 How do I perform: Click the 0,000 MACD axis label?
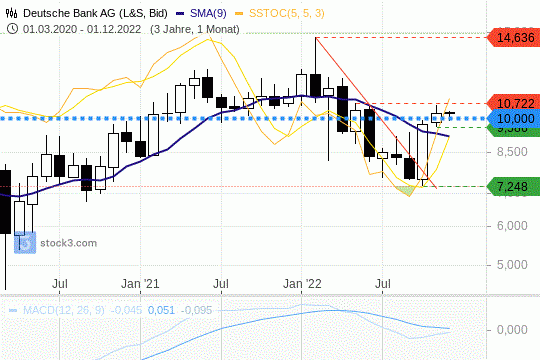(512, 330)
